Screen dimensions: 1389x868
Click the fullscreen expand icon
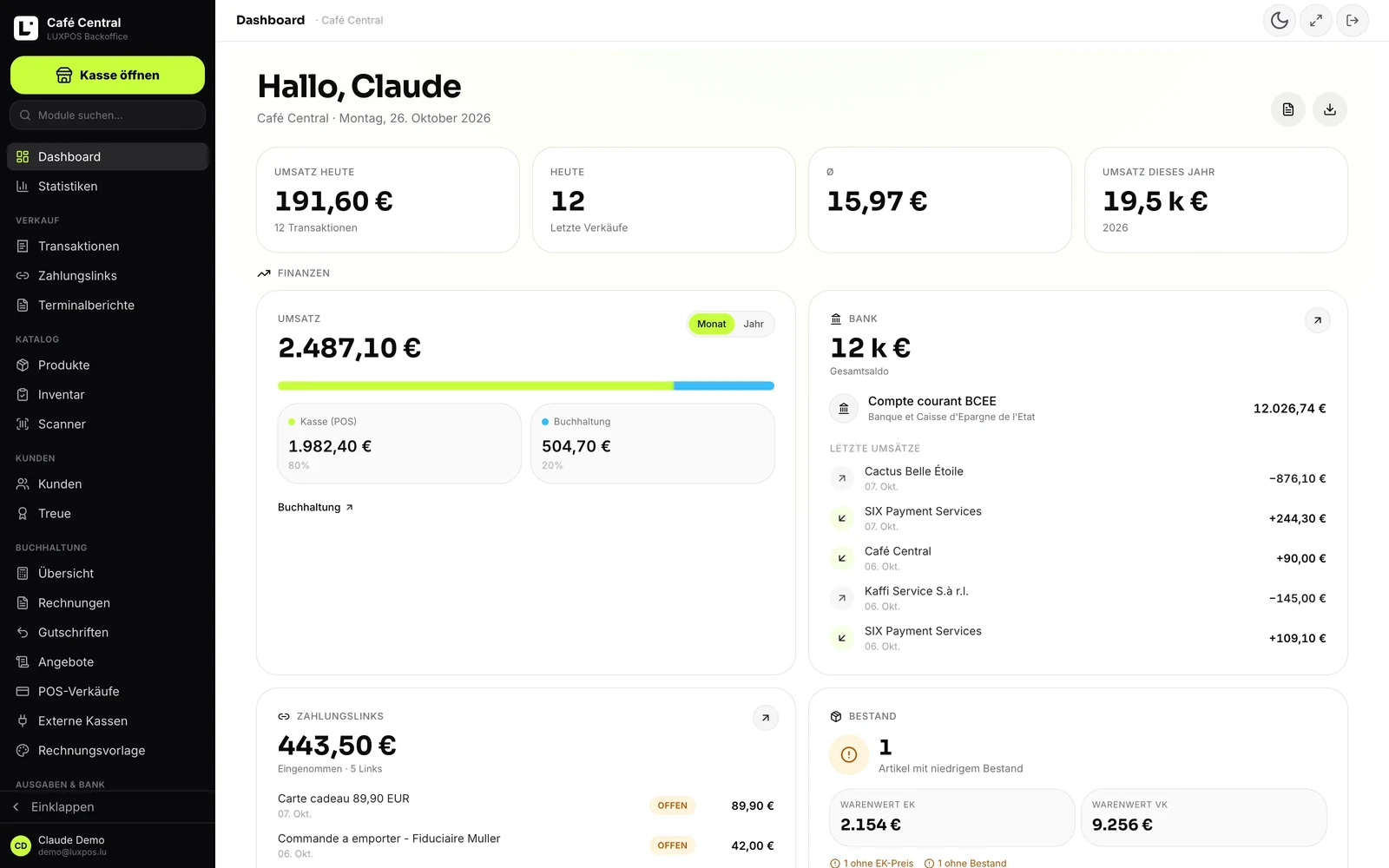click(x=1316, y=20)
